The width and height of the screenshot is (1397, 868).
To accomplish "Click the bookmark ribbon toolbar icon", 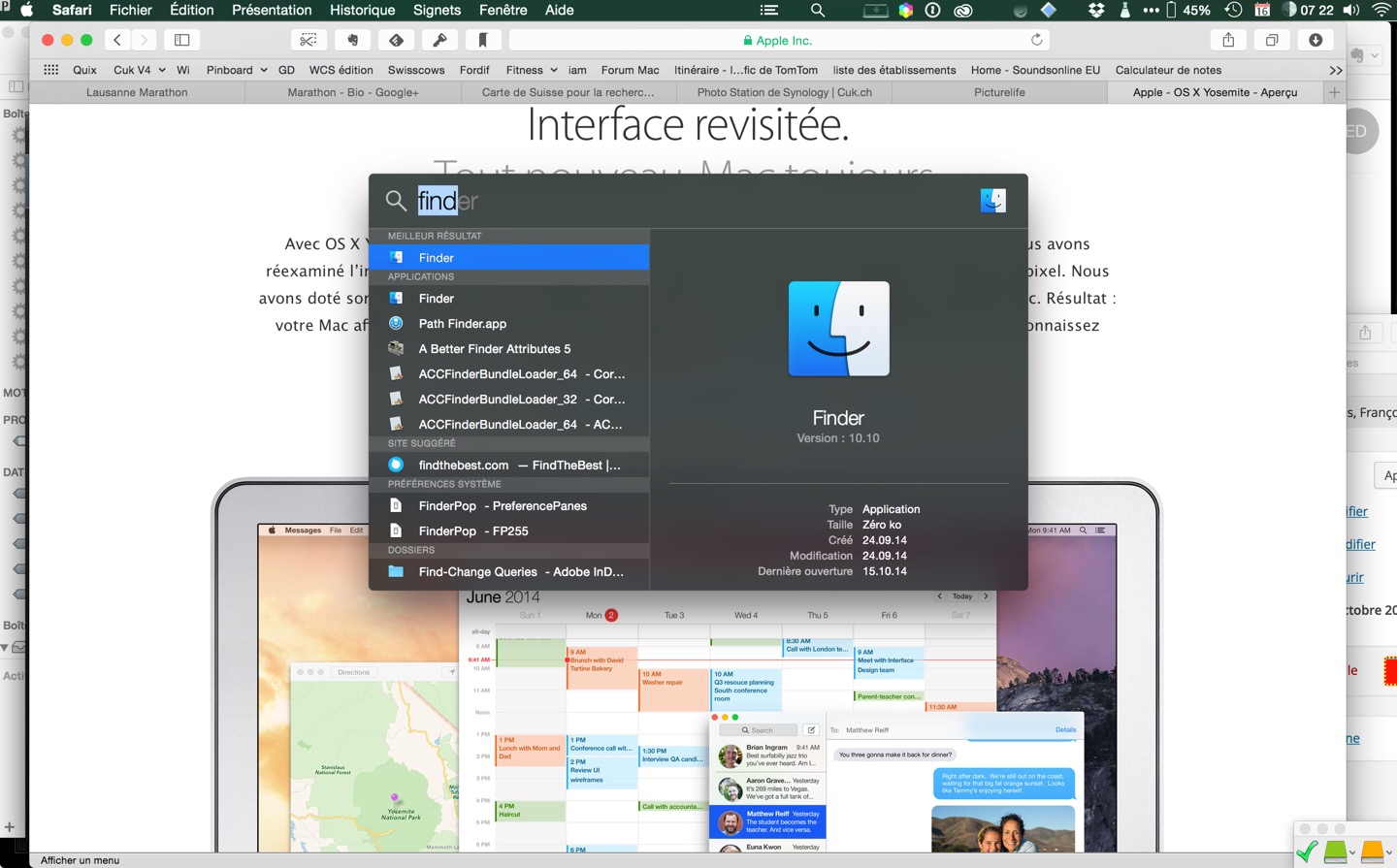I will click(x=482, y=40).
